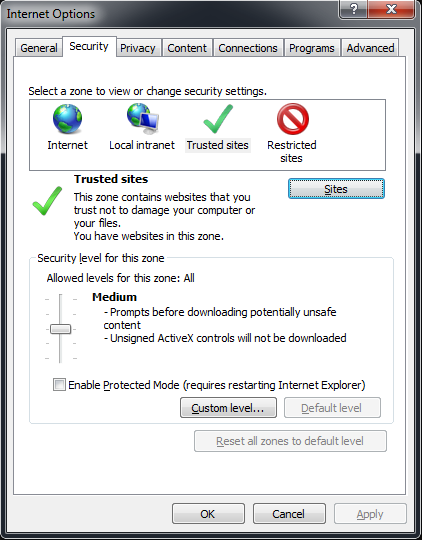Image resolution: width=422 pixels, height=540 pixels.
Task: Click the security level slider thumb
Action: coord(61,329)
